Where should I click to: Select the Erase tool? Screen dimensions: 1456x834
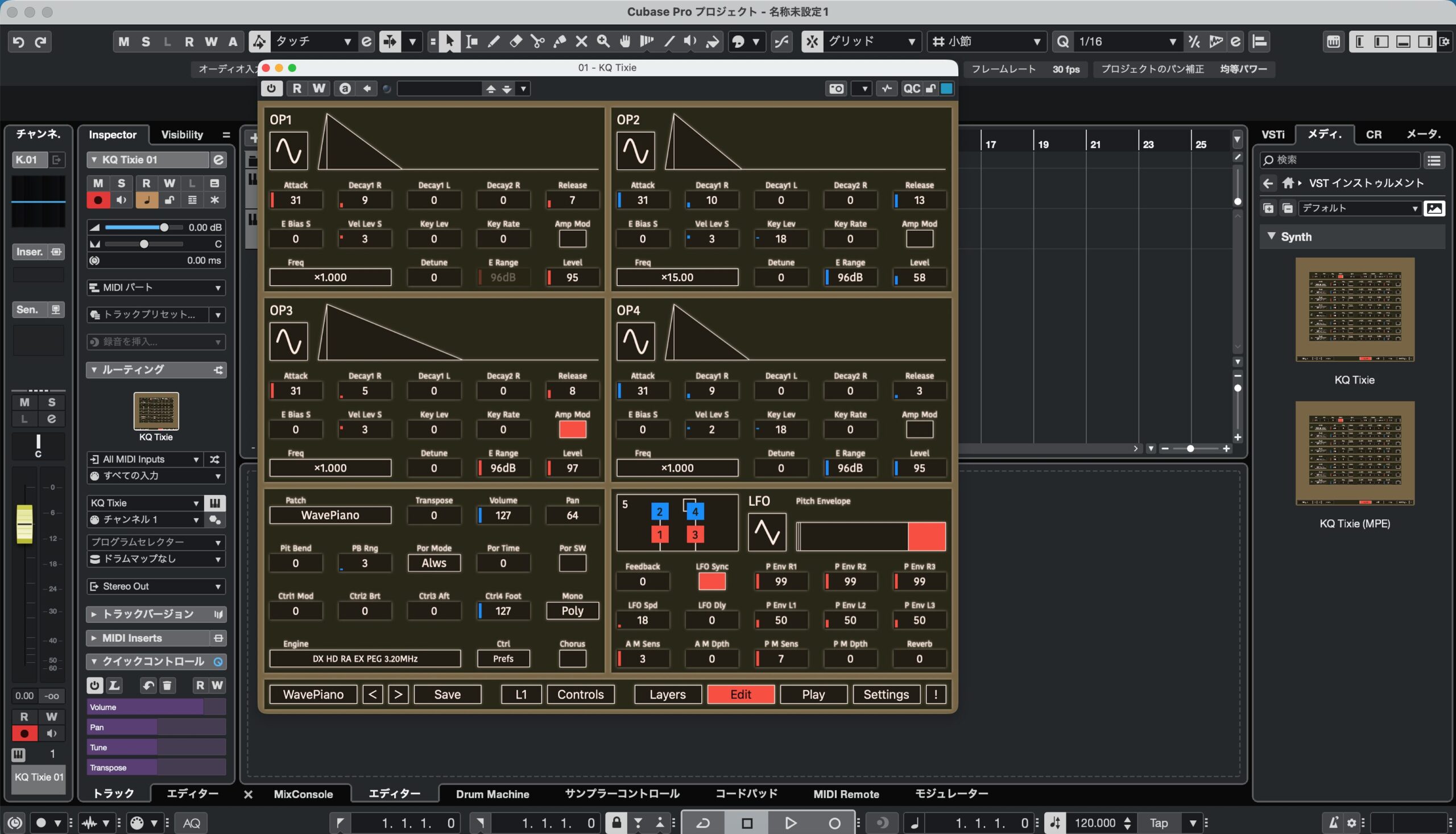[x=515, y=41]
